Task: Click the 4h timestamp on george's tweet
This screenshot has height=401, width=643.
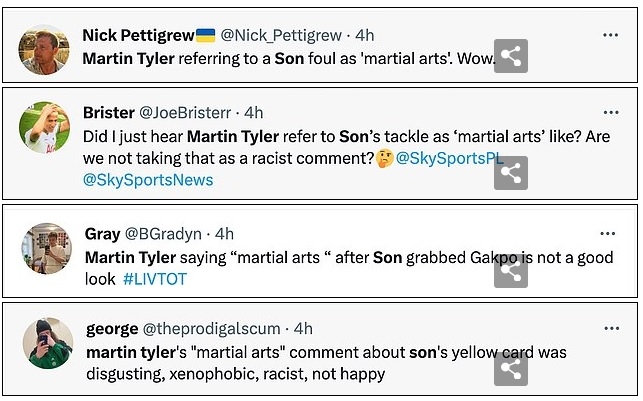Action: pos(303,328)
